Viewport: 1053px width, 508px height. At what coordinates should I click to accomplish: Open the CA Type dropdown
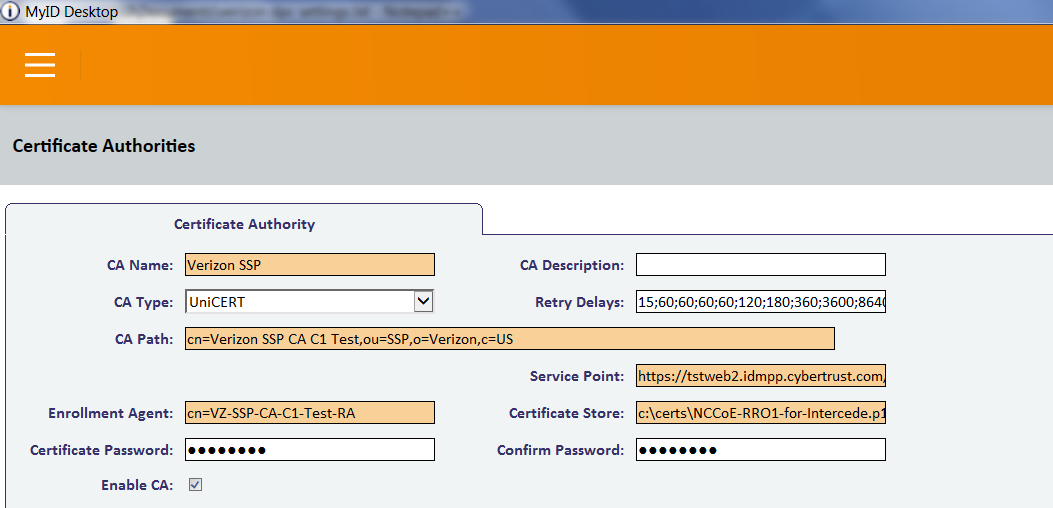click(x=310, y=302)
